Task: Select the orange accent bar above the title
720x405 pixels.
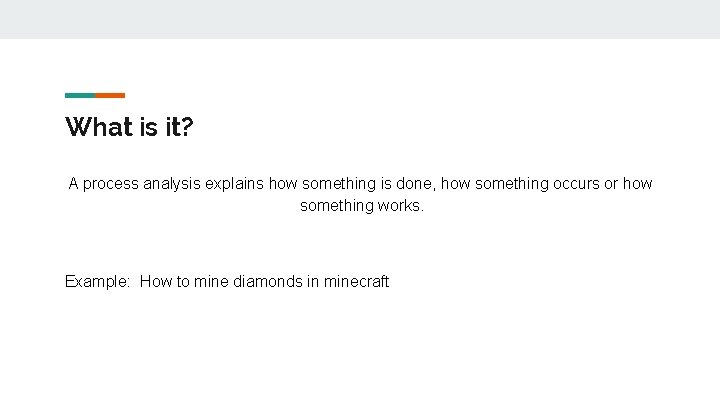Action: coord(110,95)
